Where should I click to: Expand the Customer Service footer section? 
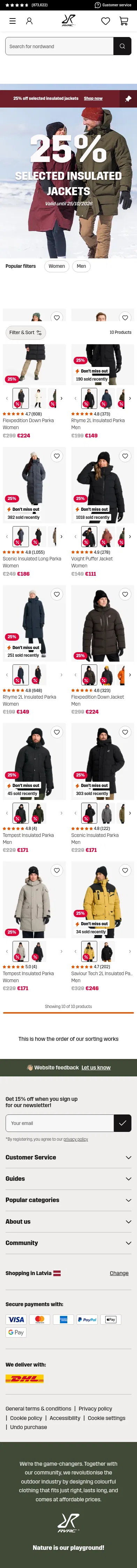coord(68,1157)
